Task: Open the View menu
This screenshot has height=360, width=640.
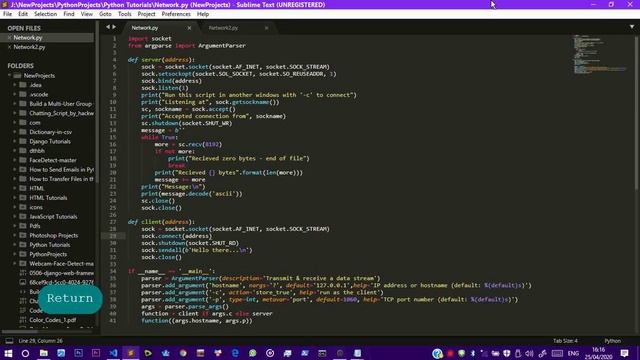Action: pos(87,14)
